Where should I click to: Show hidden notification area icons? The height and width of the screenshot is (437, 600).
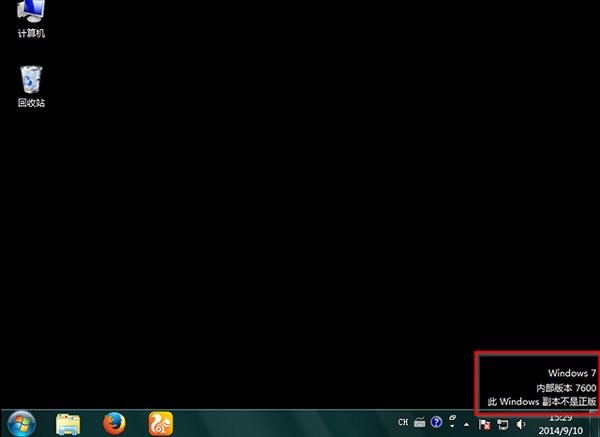tap(465, 423)
